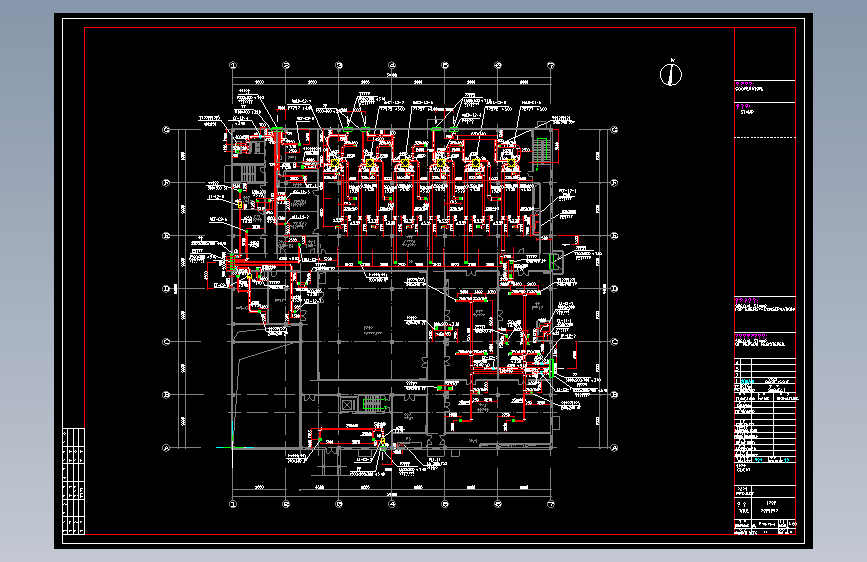Select the elevator shaft box with X
This screenshot has height=562, width=867.
(x=347, y=405)
